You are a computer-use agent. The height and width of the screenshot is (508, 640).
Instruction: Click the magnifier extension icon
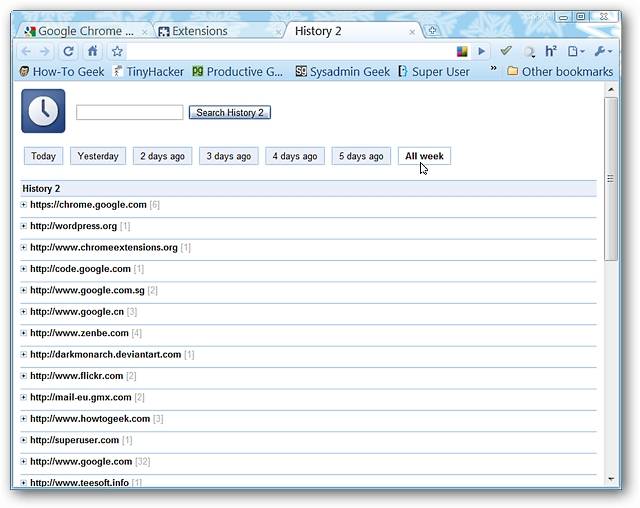click(529, 52)
